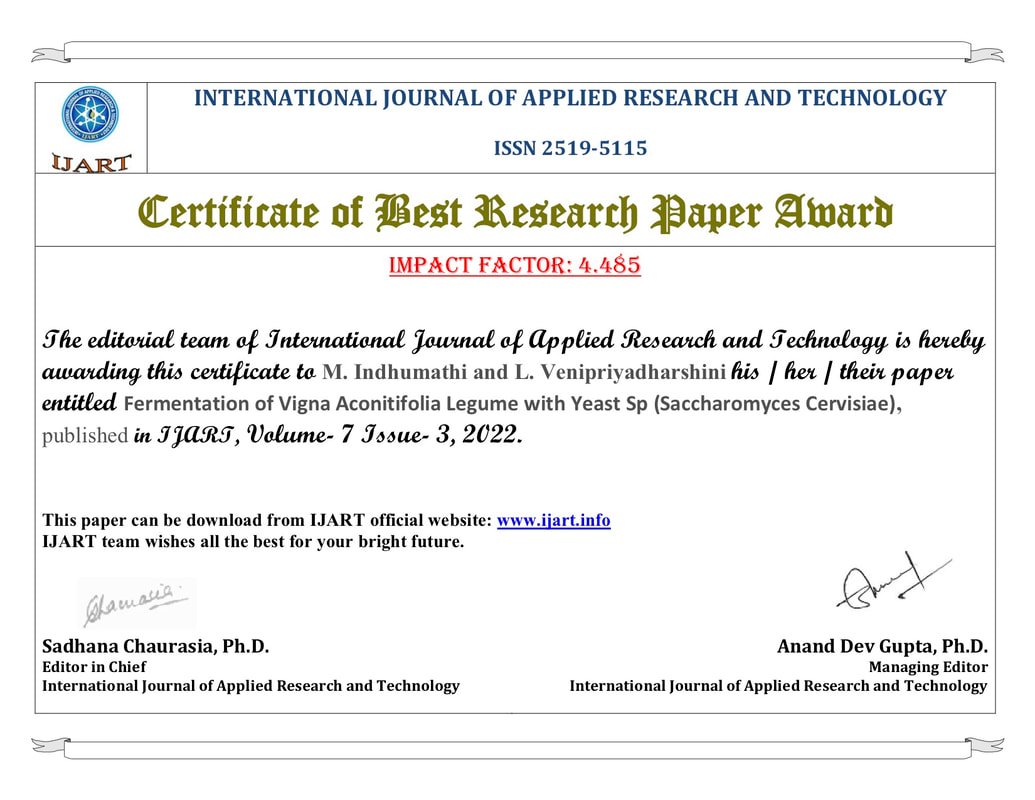The height and width of the screenshot is (800, 1035).
Task: Click the Volume- 7 Issue- 3, 2022 text
Action: (384, 434)
